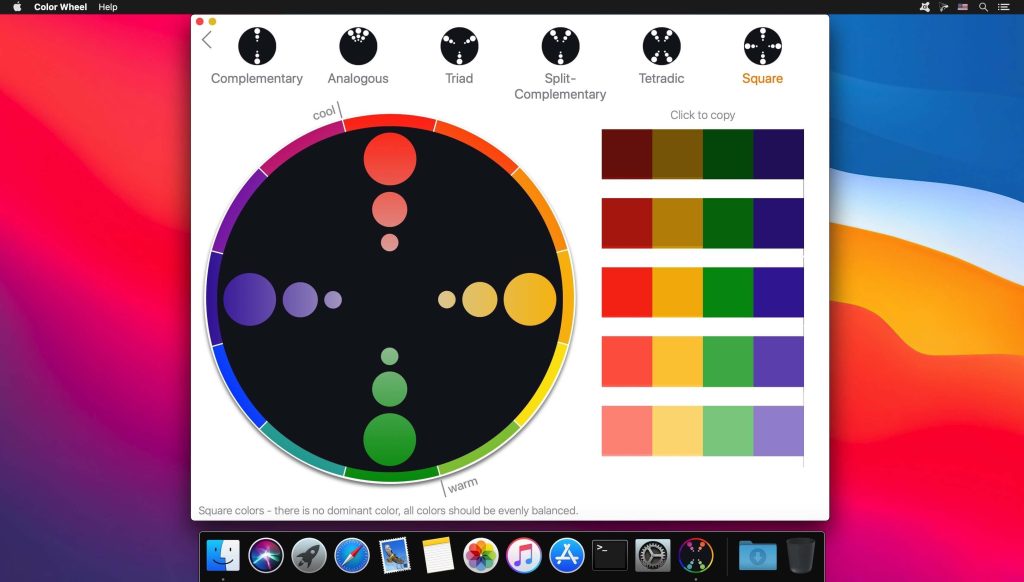Image resolution: width=1024 pixels, height=582 pixels.
Task: Open Notification Center list icon in menu bar
Action: (1004, 7)
